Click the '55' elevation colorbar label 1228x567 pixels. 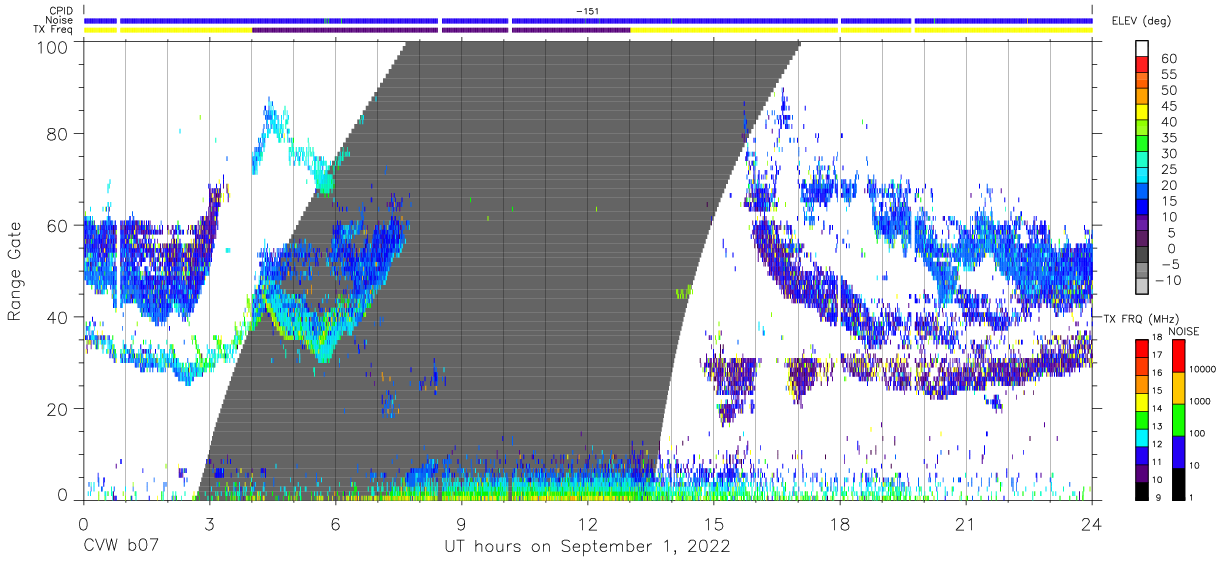click(x=1168, y=75)
